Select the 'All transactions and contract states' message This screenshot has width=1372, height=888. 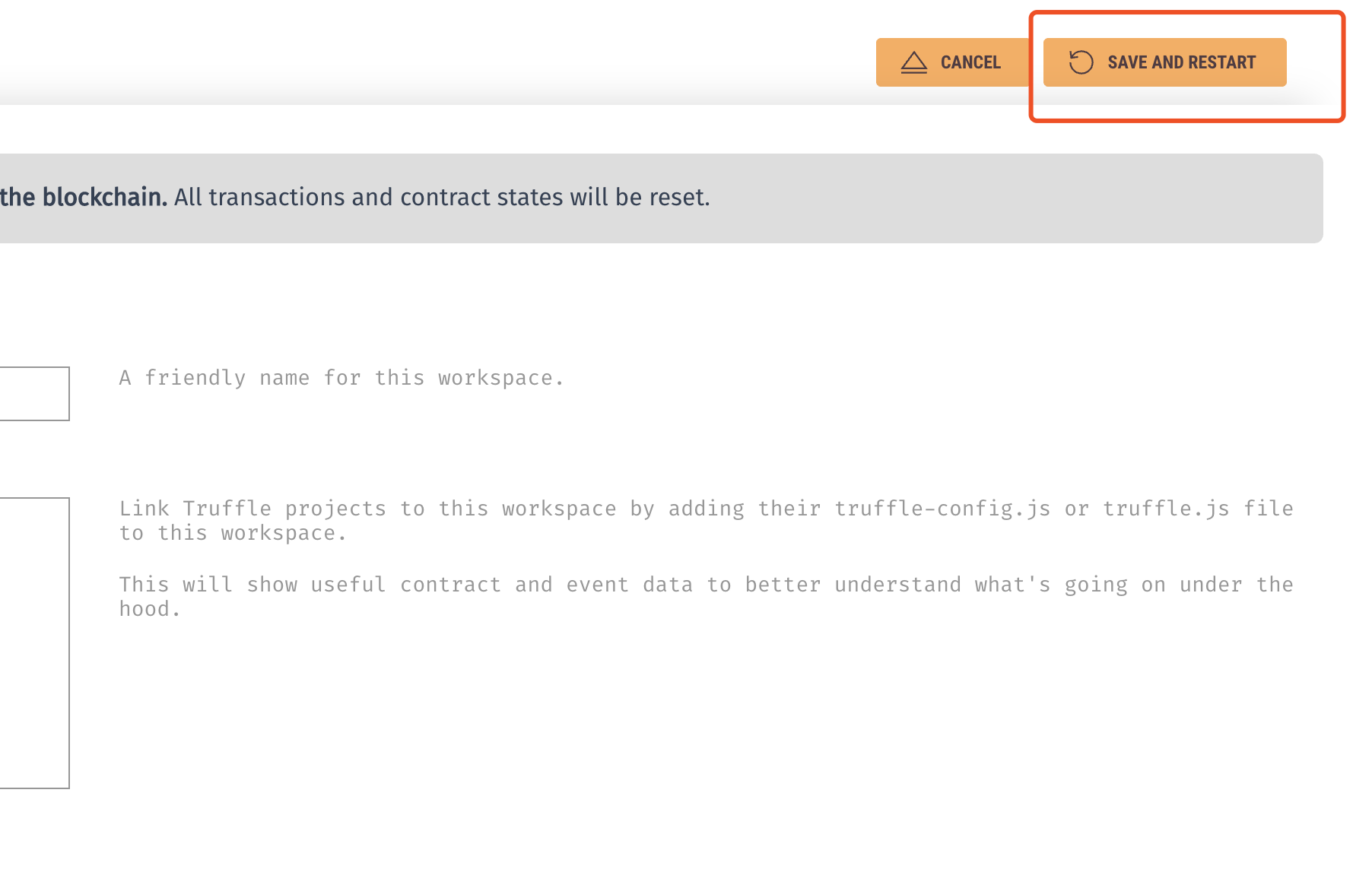coord(440,197)
